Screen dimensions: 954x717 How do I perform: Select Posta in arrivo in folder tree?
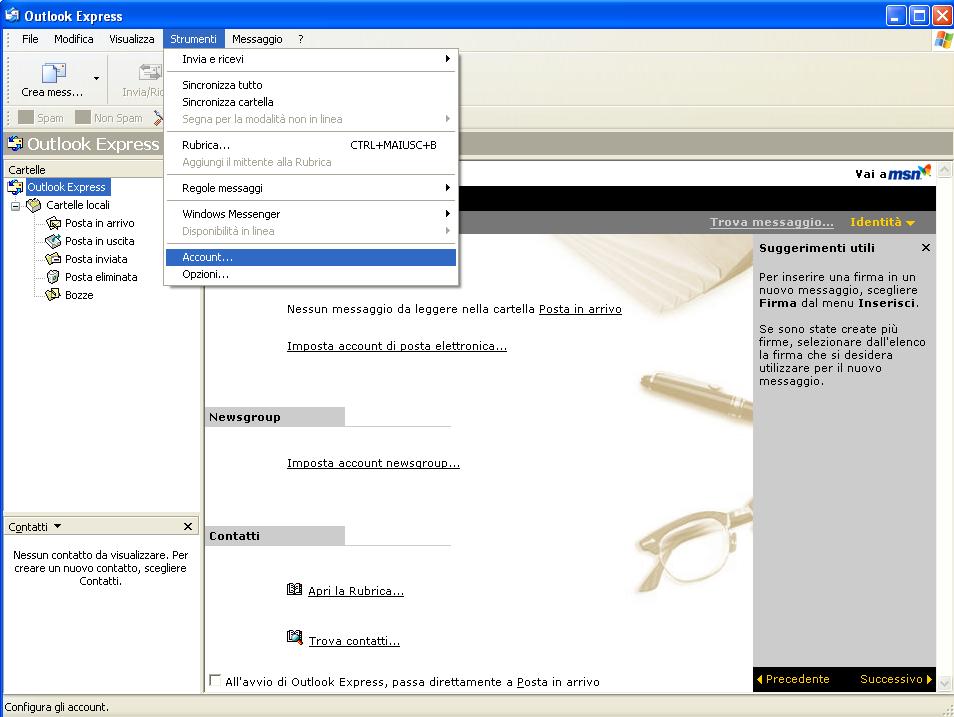click(100, 223)
